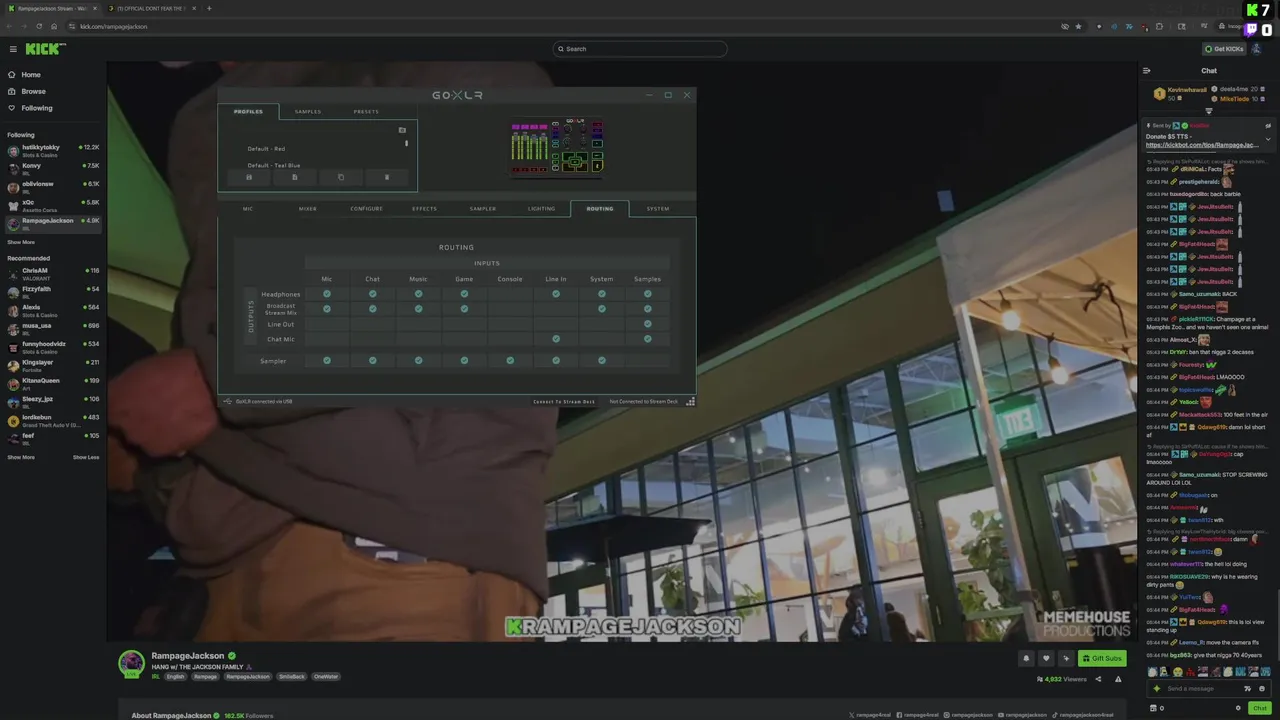This screenshot has width=1280, height=720.
Task: Open GoXLR SYSTEM tab
Action: coord(658,209)
